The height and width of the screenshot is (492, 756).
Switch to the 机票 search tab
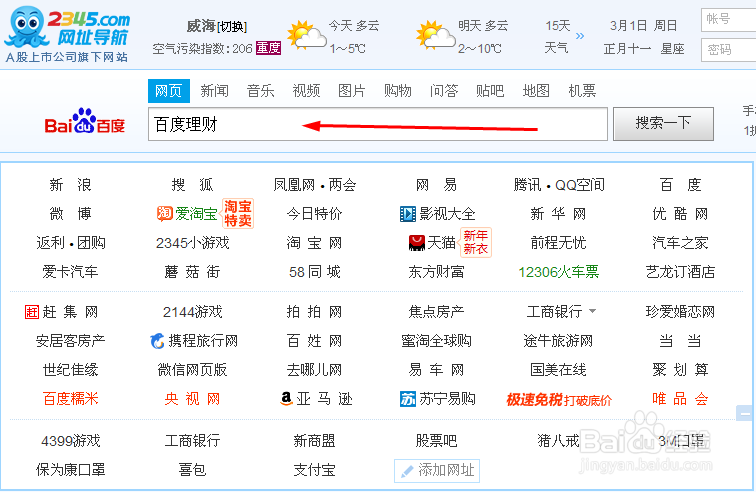582,91
